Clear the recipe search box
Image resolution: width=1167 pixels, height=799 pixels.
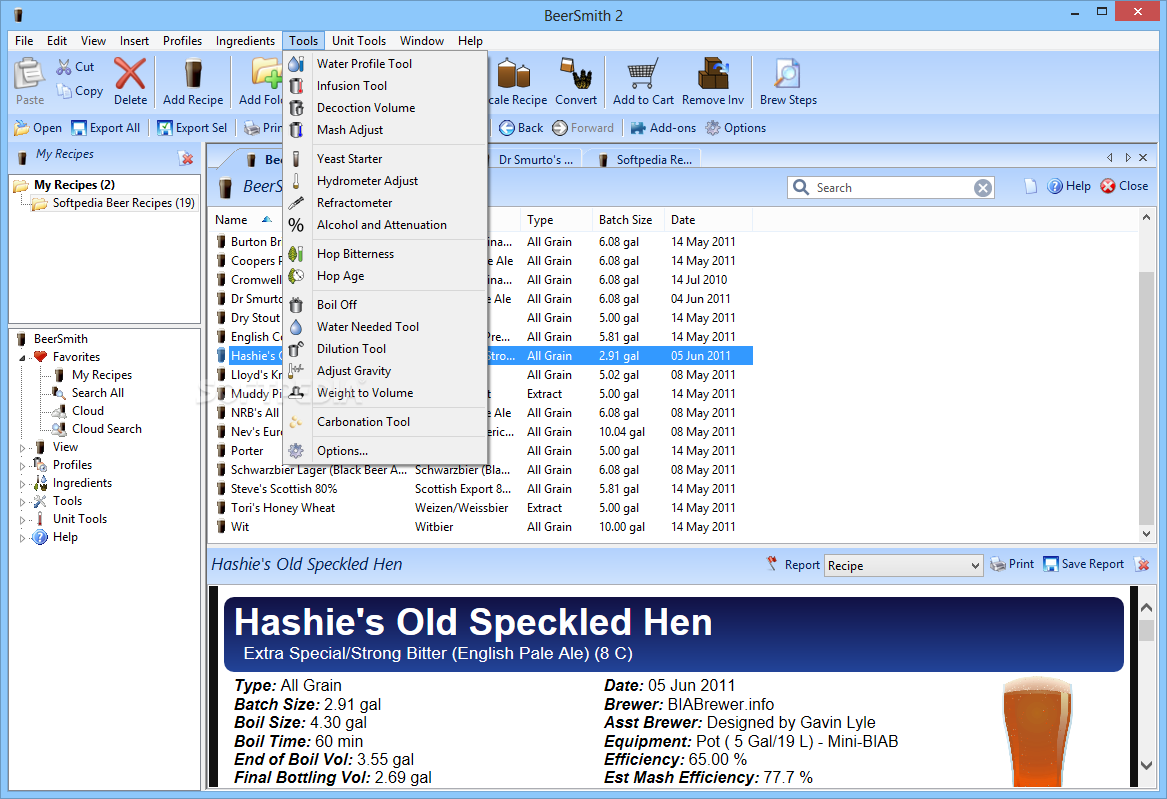click(982, 187)
